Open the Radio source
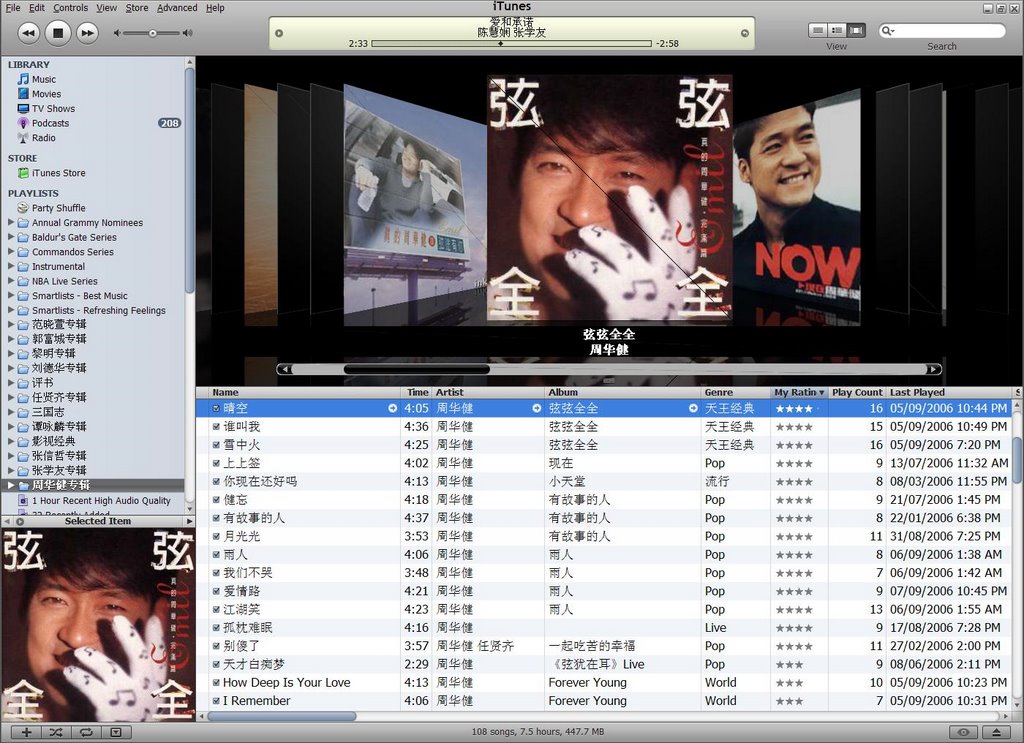Viewport: 1024px width, 743px height. click(44, 138)
